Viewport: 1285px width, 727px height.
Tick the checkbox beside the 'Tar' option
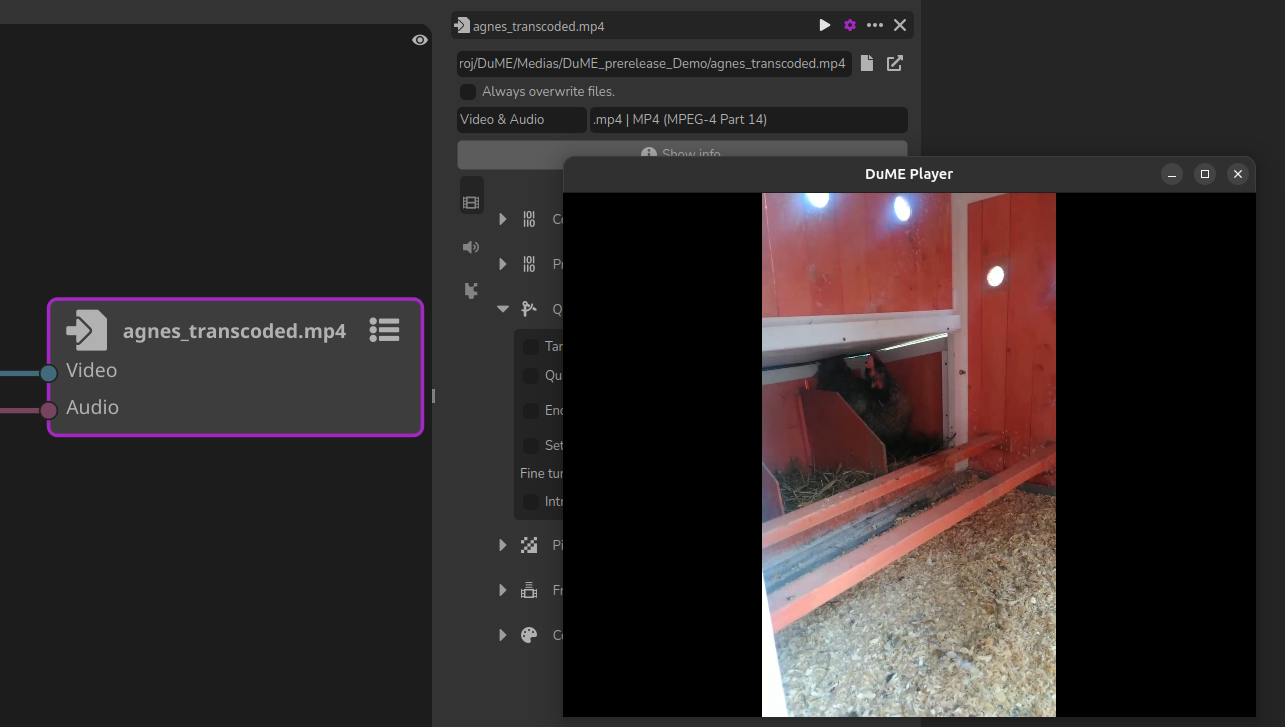coord(531,347)
